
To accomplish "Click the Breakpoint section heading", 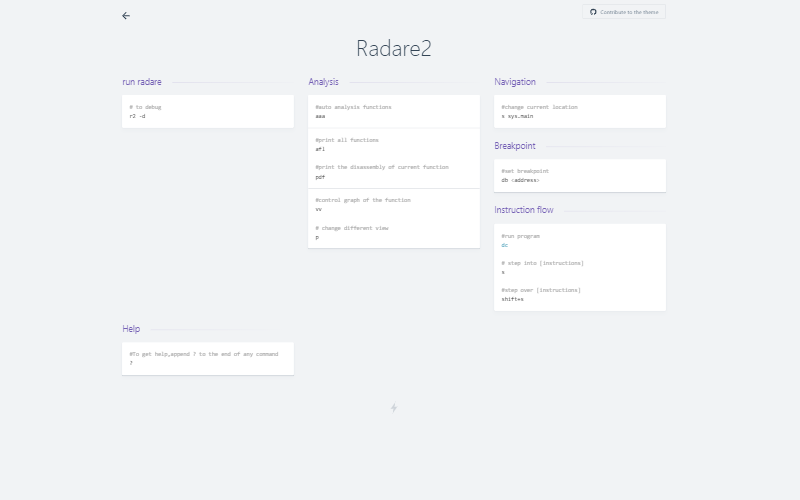I will [x=514, y=146].
